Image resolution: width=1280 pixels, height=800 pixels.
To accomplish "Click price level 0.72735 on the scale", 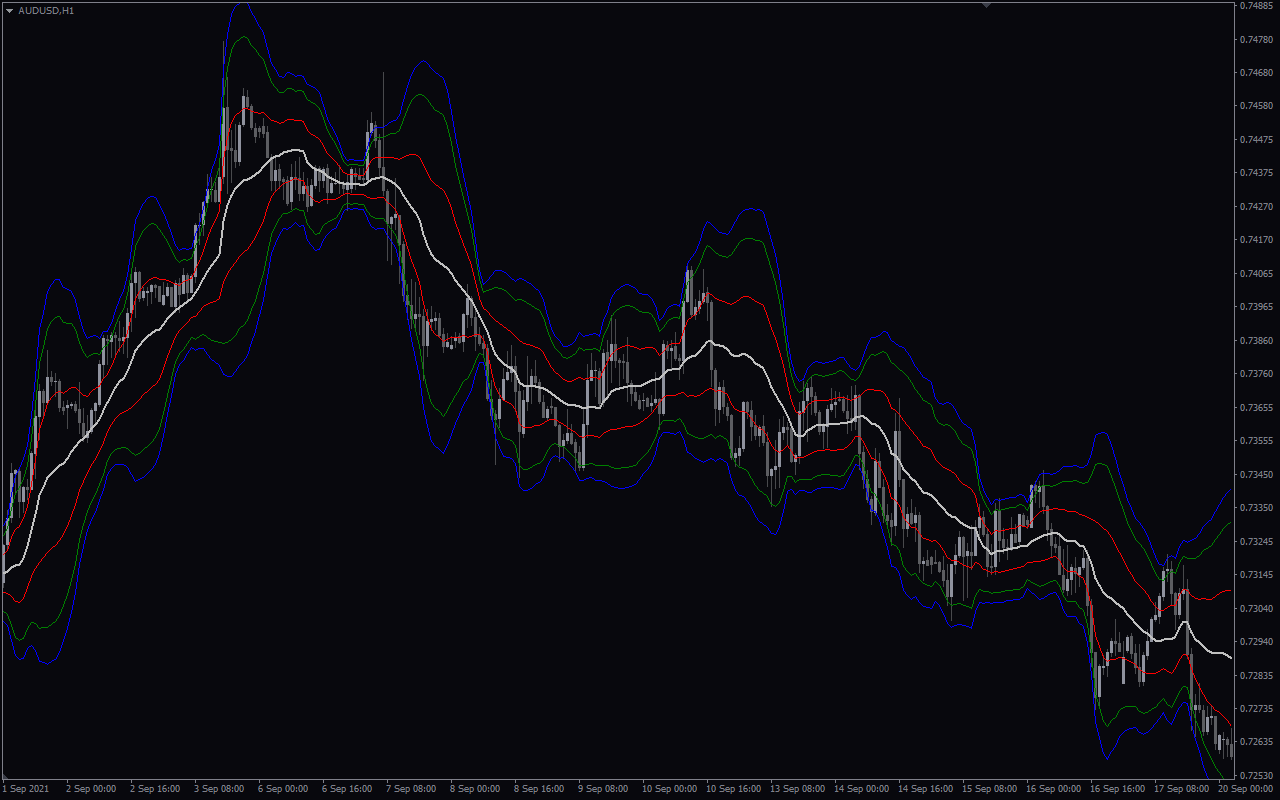I will (x=1255, y=709).
